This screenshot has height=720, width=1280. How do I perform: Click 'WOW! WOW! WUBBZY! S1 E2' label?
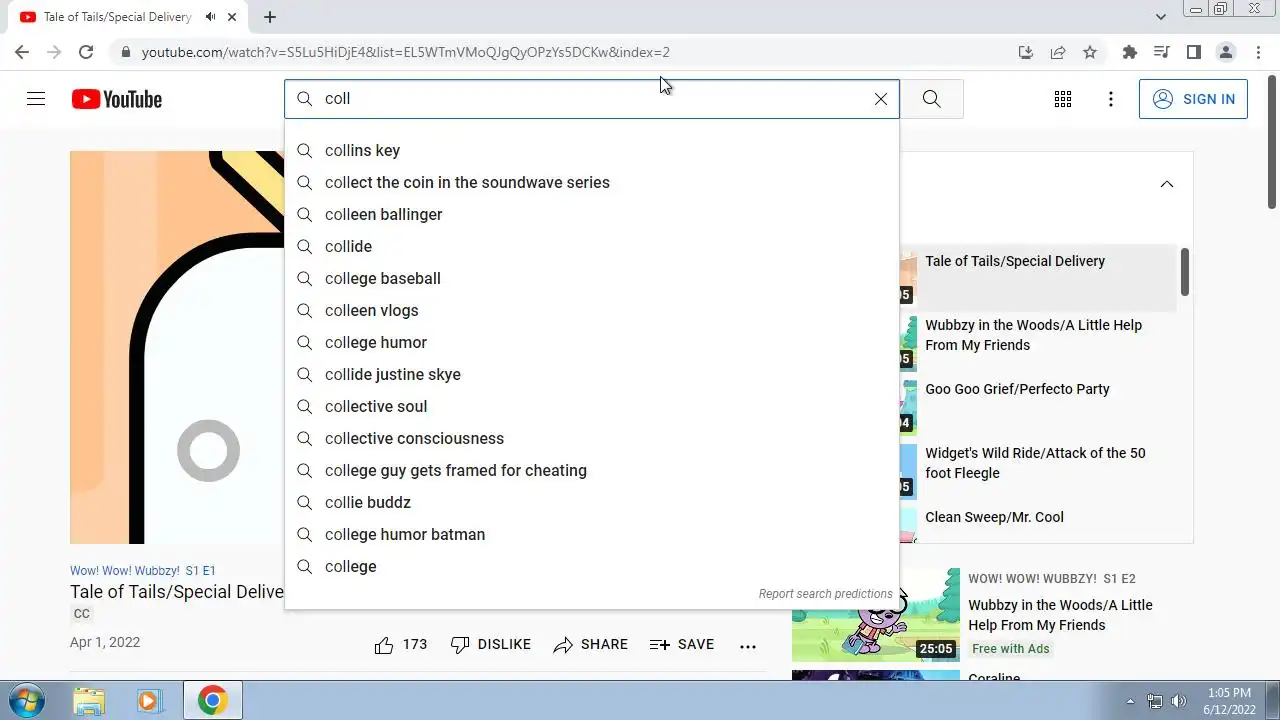1052,579
